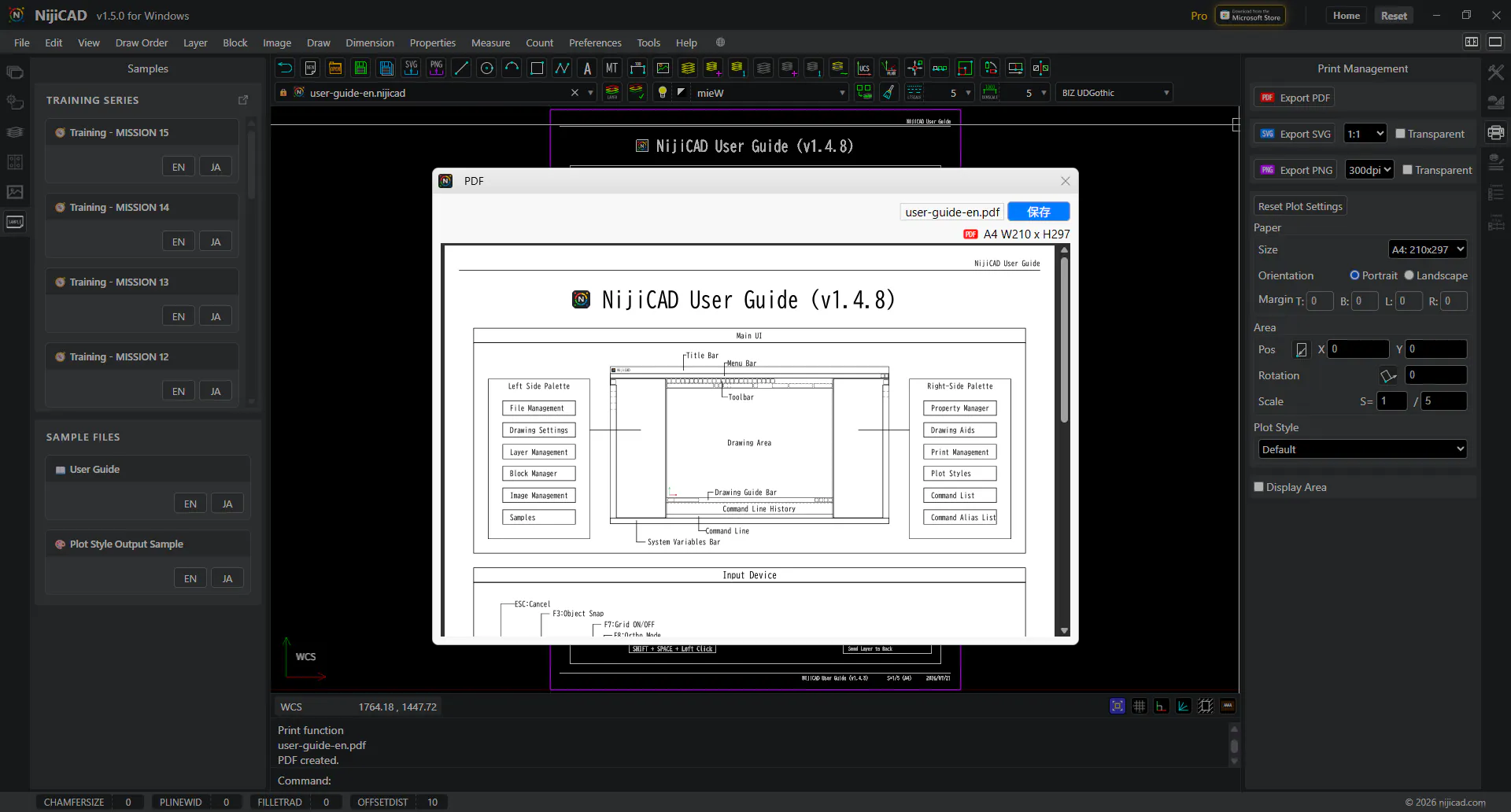1511x812 pixels.
Task: Click the orange Open file icon
Action: [335, 68]
